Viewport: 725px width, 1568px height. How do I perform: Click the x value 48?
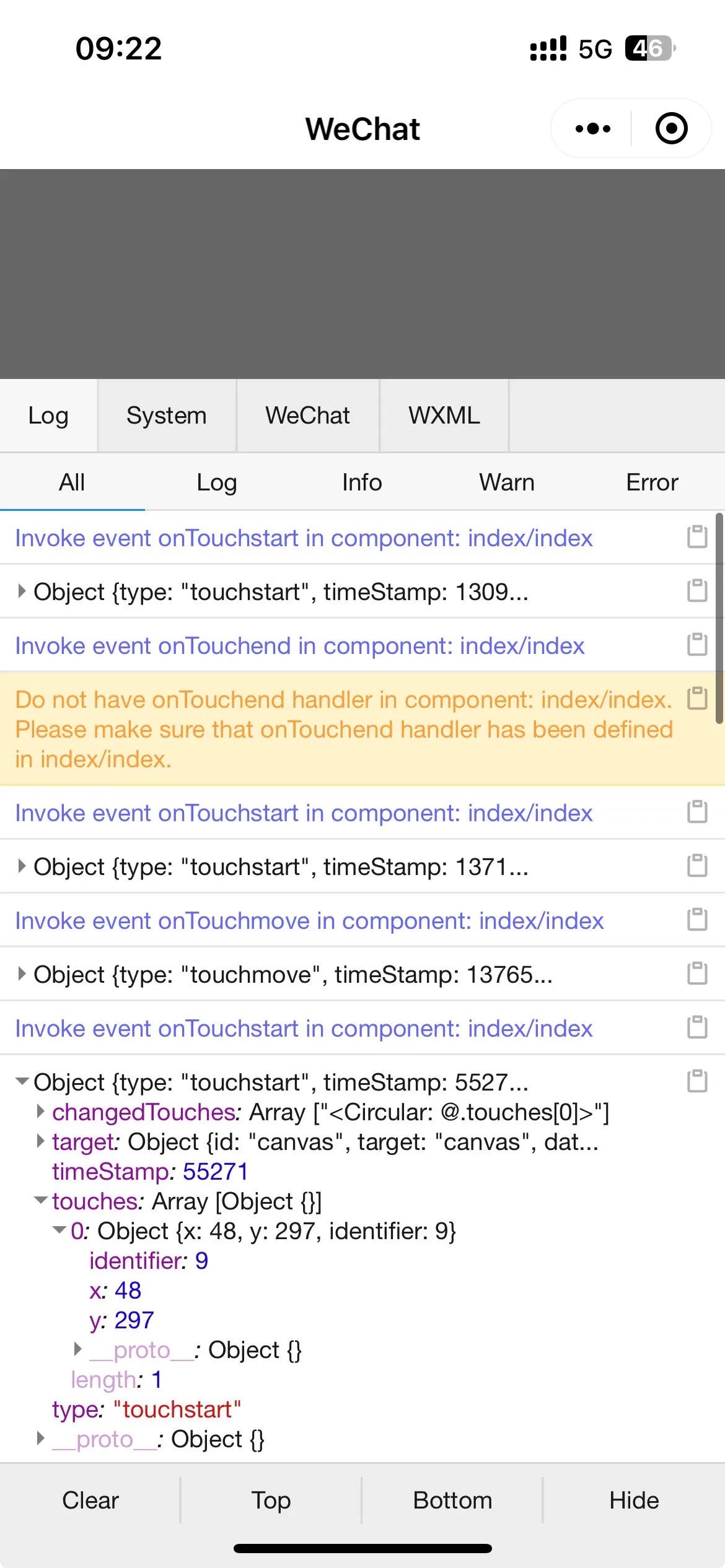coord(128,1290)
